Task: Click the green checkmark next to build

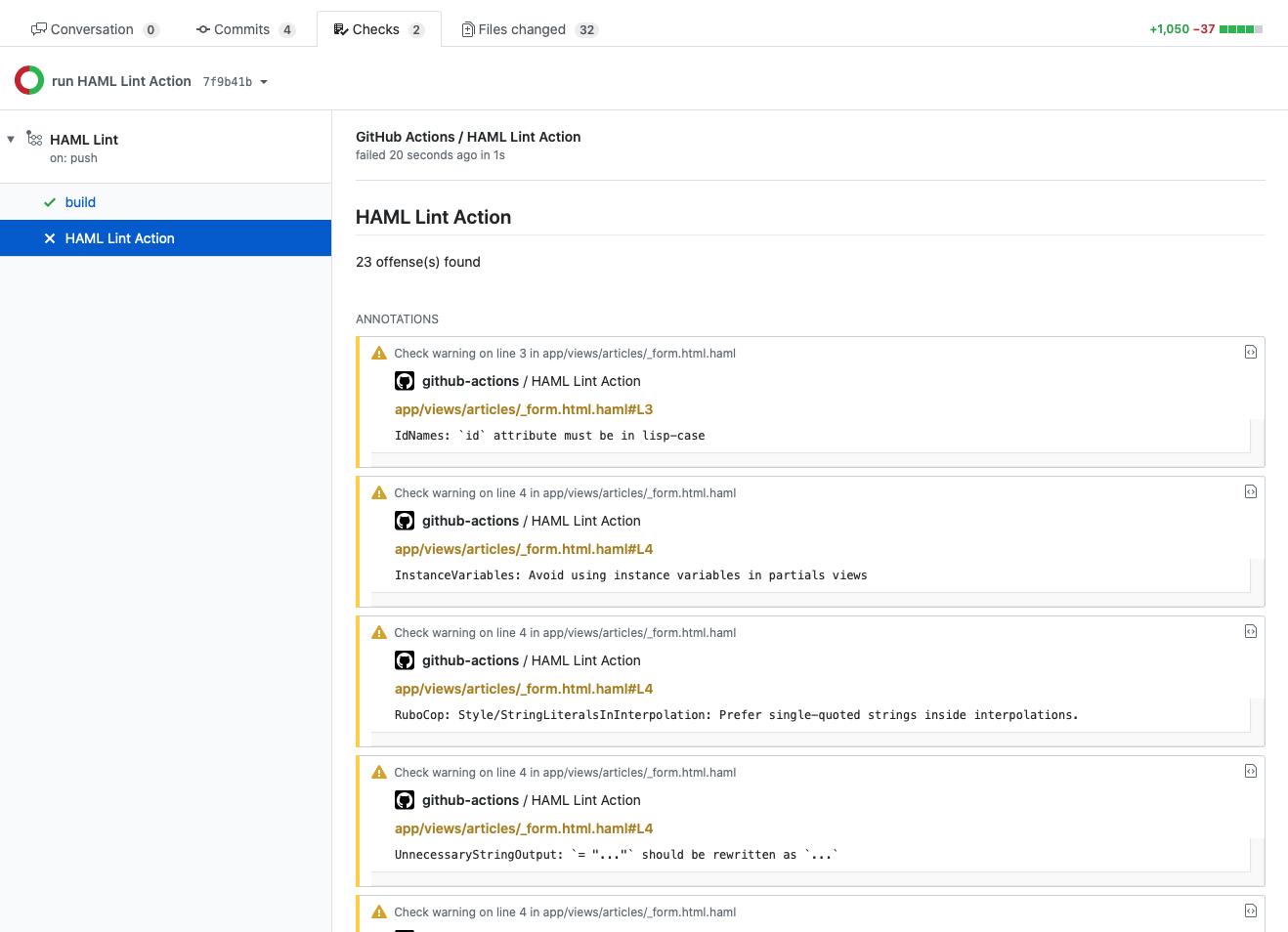Action: click(50, 202)
